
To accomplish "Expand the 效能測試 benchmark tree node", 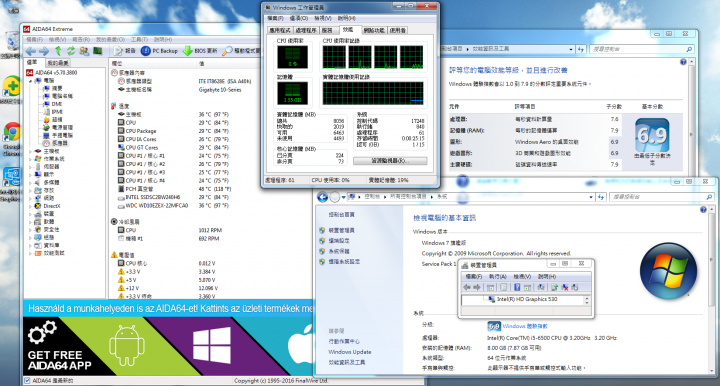I will point(31,253).
